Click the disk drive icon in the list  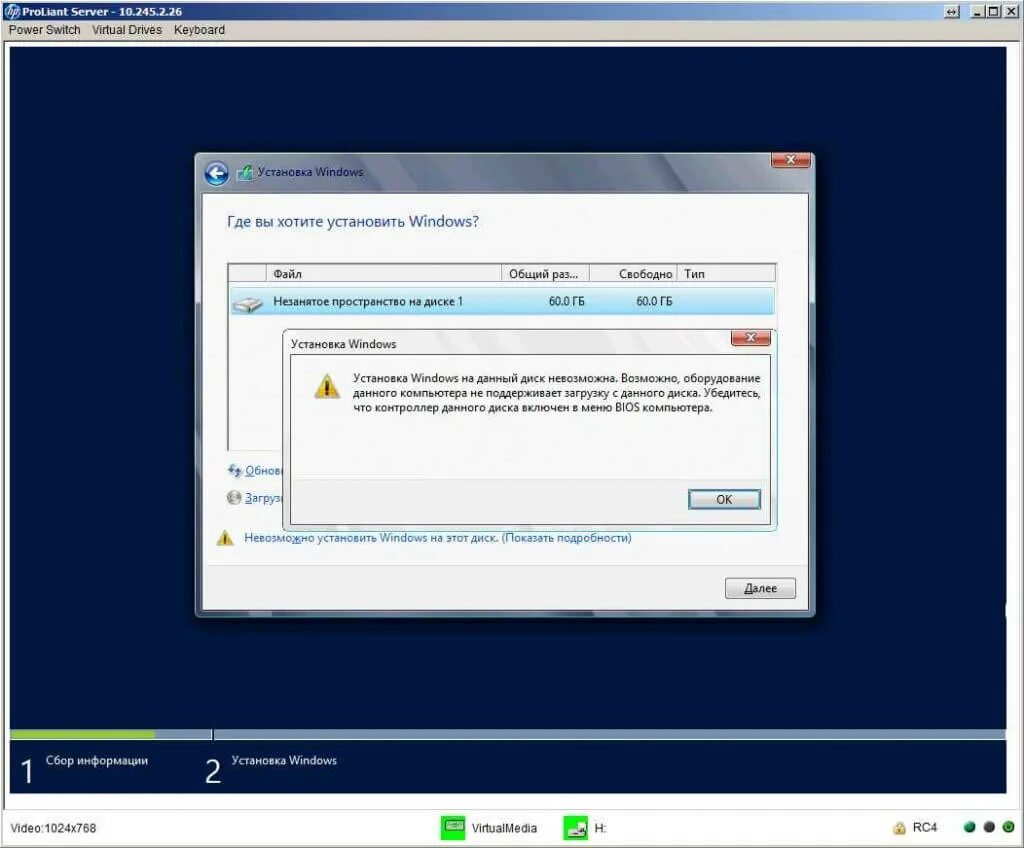pyautogui.click(x=248, y=303)
